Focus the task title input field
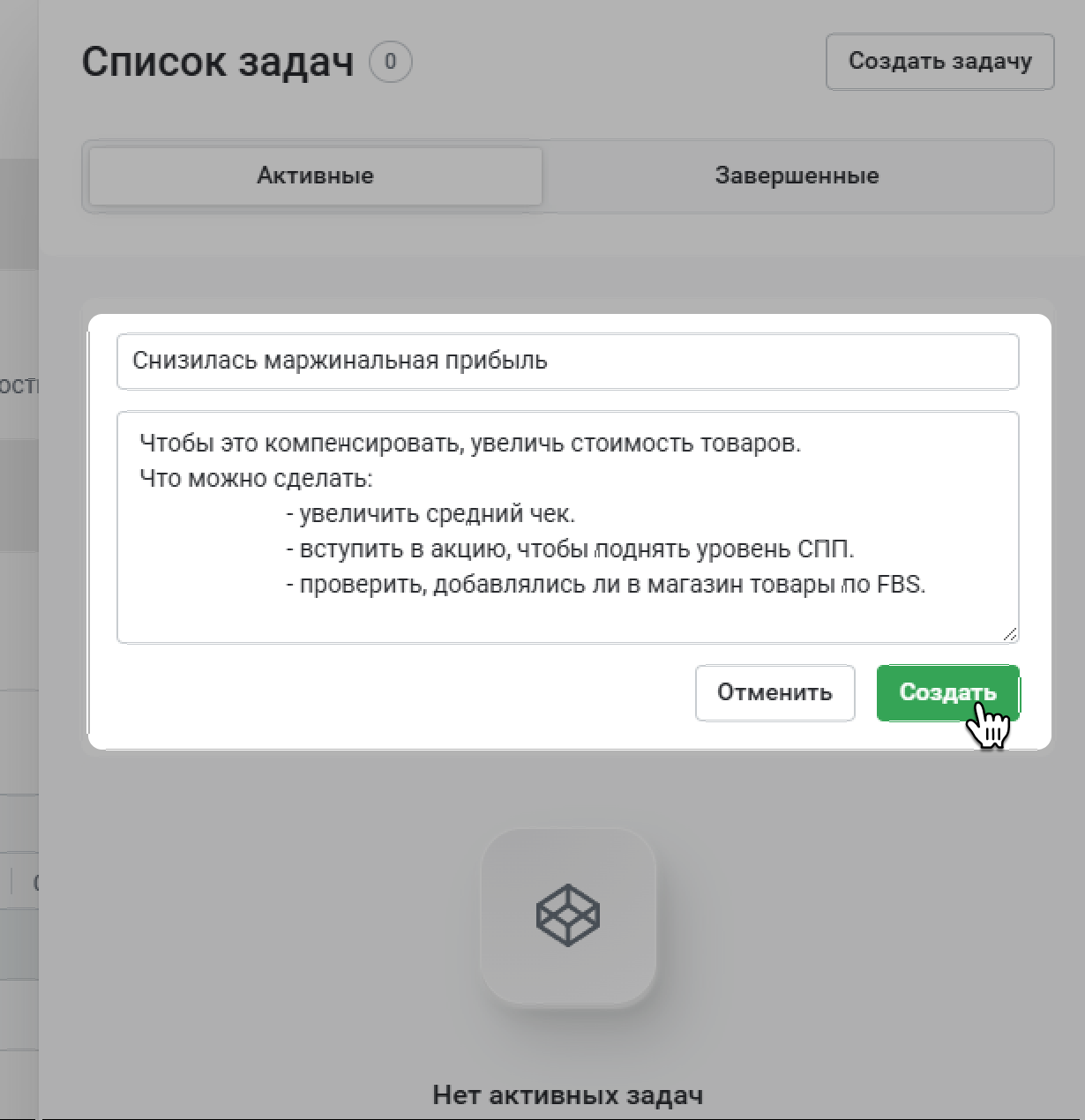This screenshot has height=1120, width=1085. click(x=567, y=361)
